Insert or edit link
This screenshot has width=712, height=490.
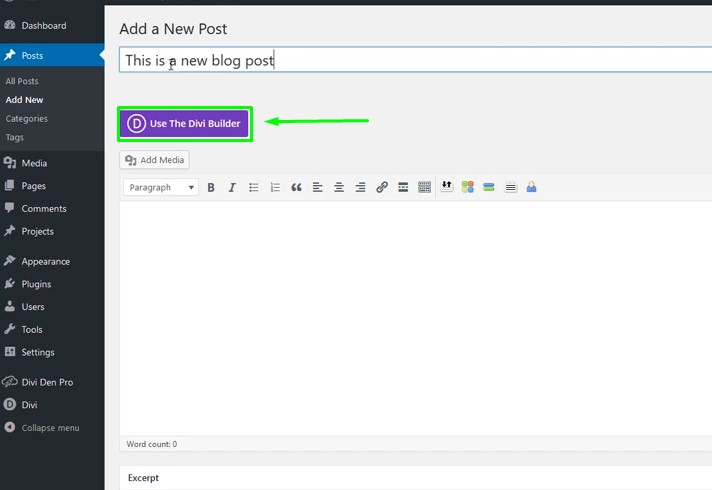(382, 187)
